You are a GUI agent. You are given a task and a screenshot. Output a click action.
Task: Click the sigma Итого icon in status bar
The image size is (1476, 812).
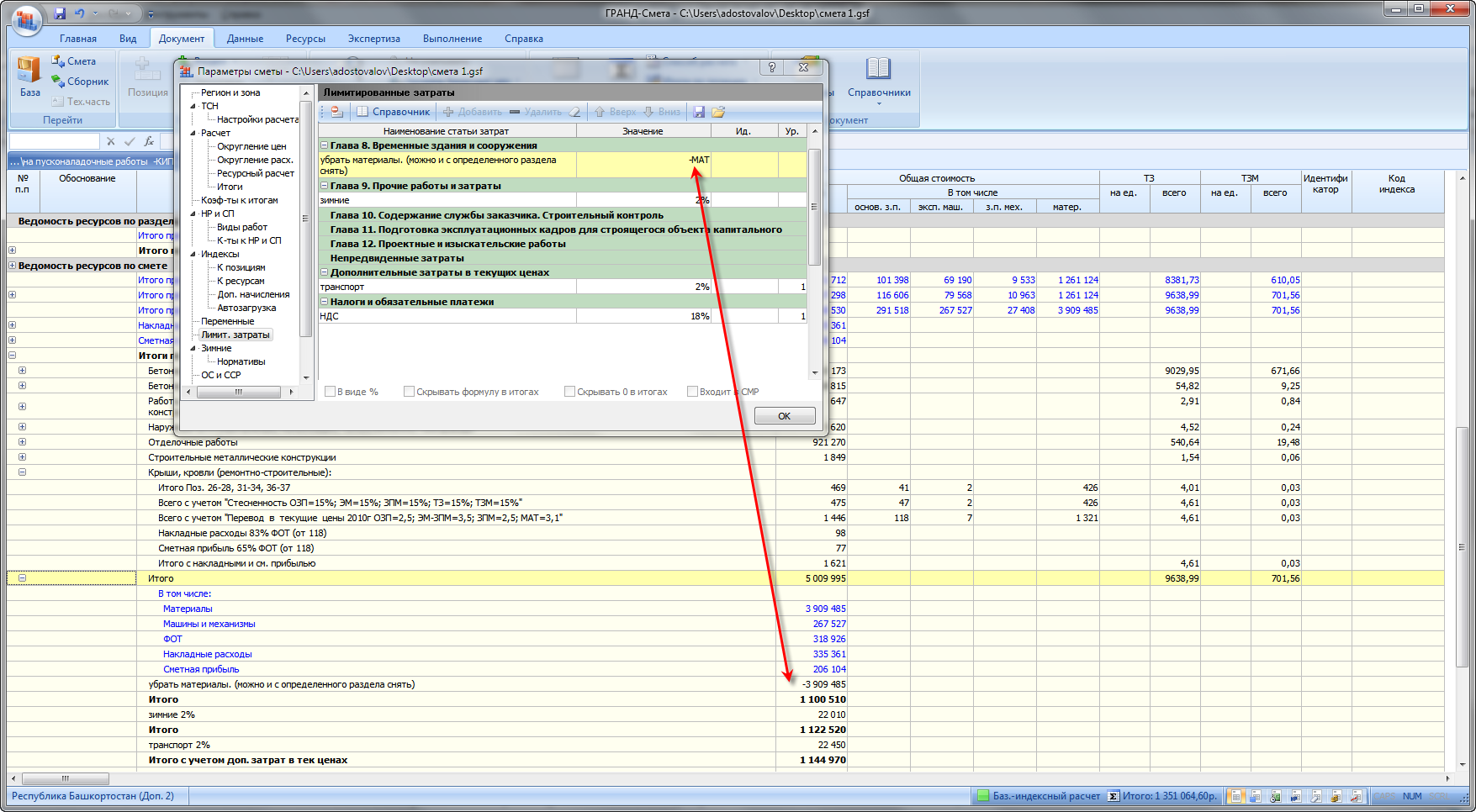[1113, 796]
